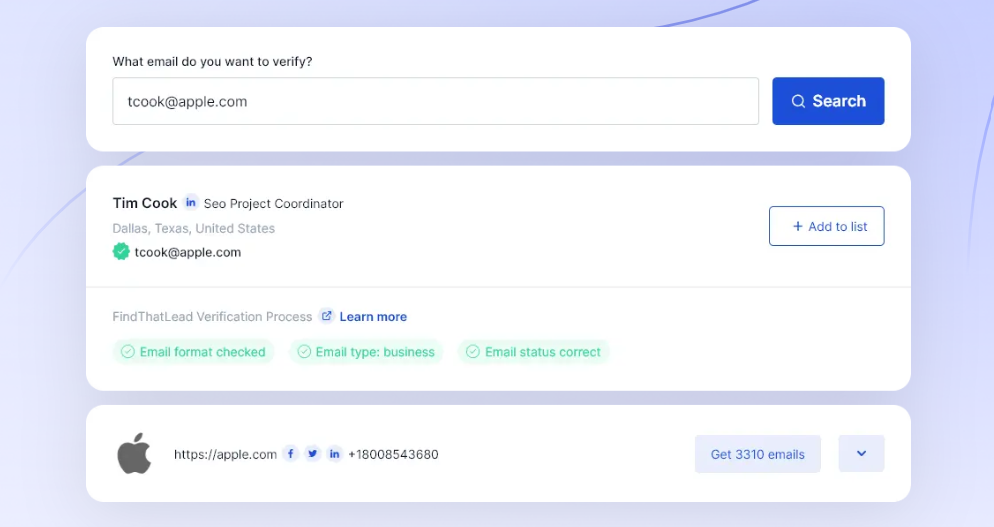
Task: Open Apple's Facebook page icon
Action: click(290, 453)
